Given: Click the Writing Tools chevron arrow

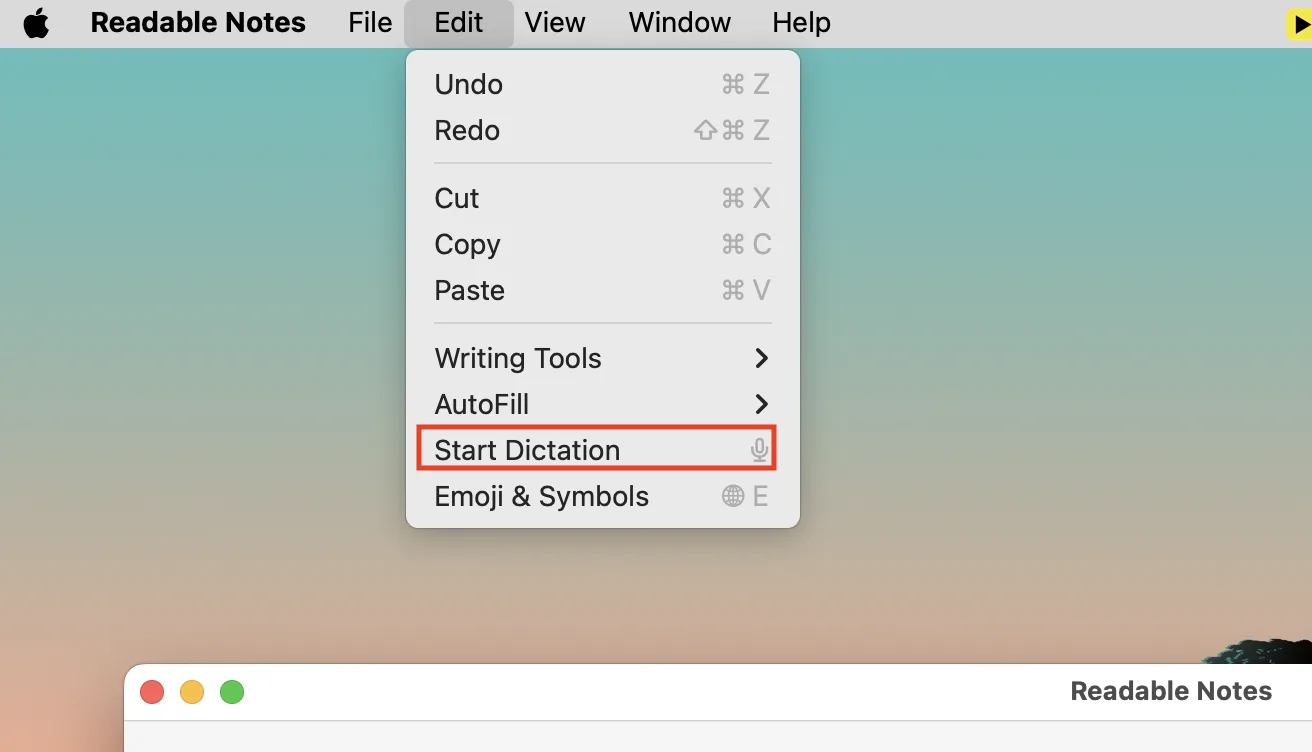Looking at the screenshot, I should click(x=761, y=358).
